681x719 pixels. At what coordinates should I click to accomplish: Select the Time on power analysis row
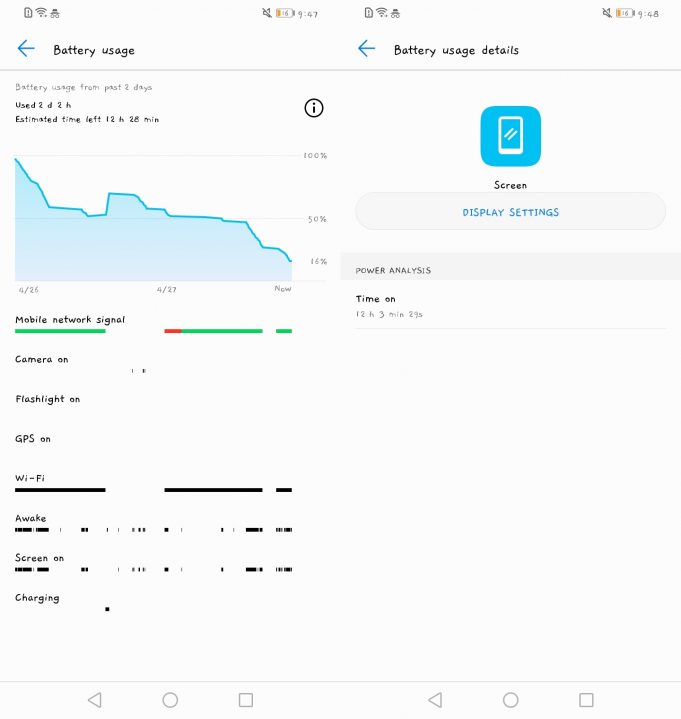pyautogui.click(x=510, y=306)
